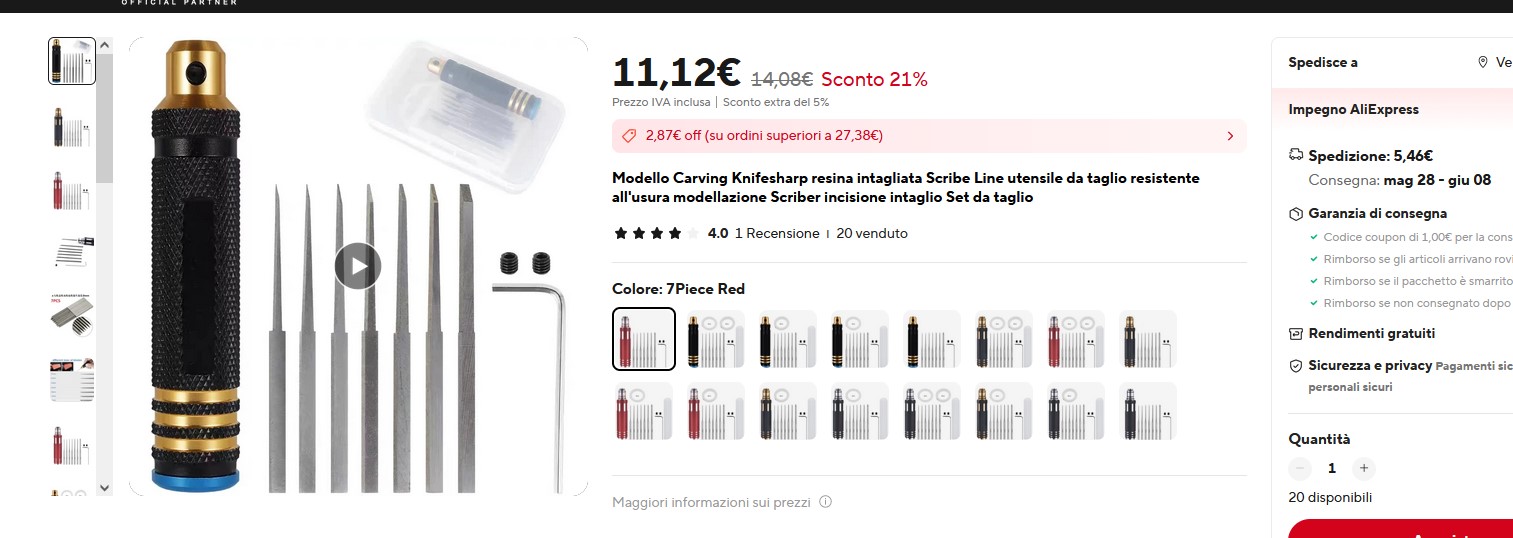Select the third product thumbnail showing red handle

coord(71,189)
